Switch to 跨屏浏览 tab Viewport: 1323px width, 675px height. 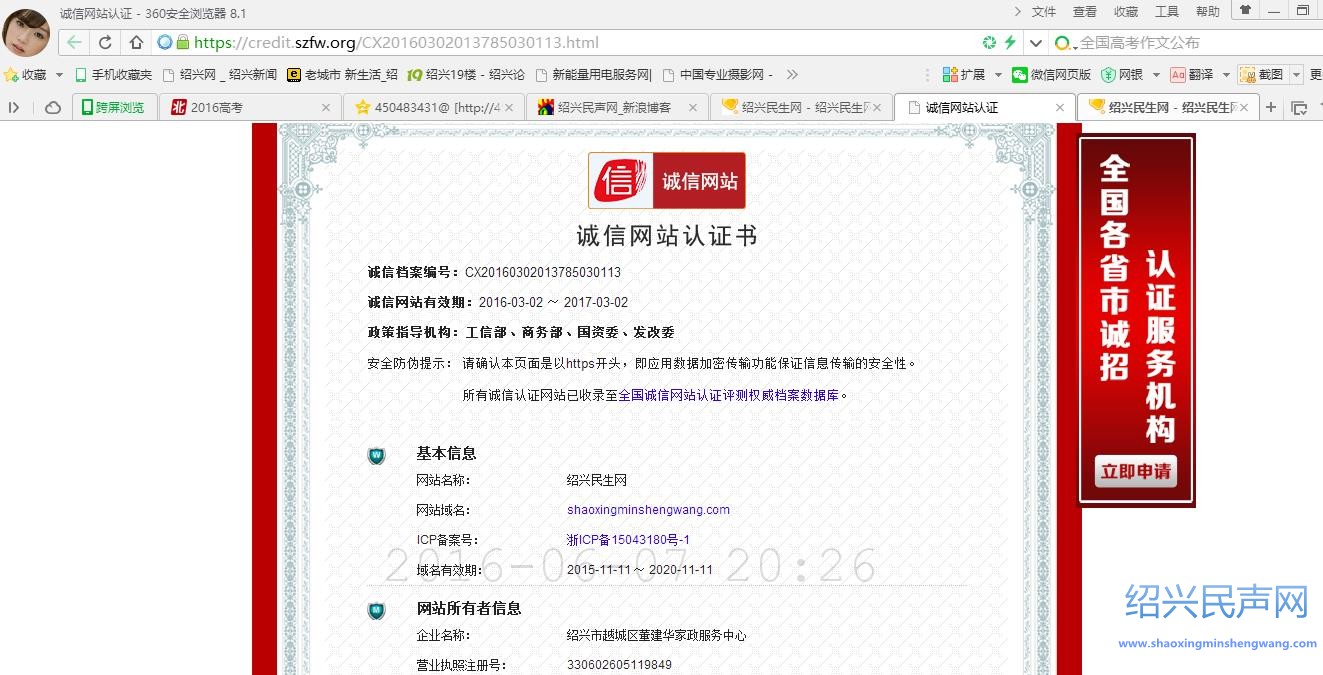pos(113,108)
